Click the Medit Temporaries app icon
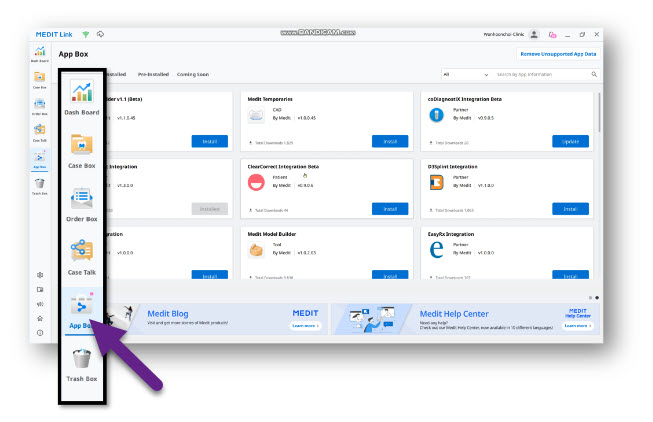The image size is (653, 422). [x=256, y=115]
